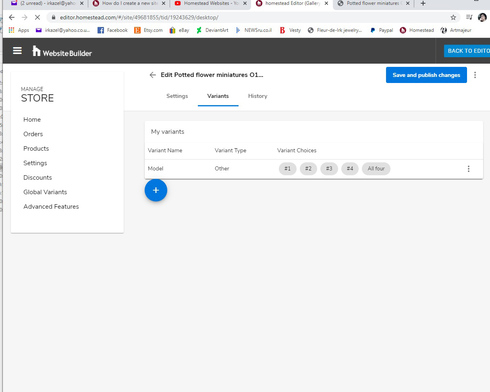Open the hamburger menu in Website Builder
The image size is (490, 392).
pyautogui.click(x=17, y=51)
